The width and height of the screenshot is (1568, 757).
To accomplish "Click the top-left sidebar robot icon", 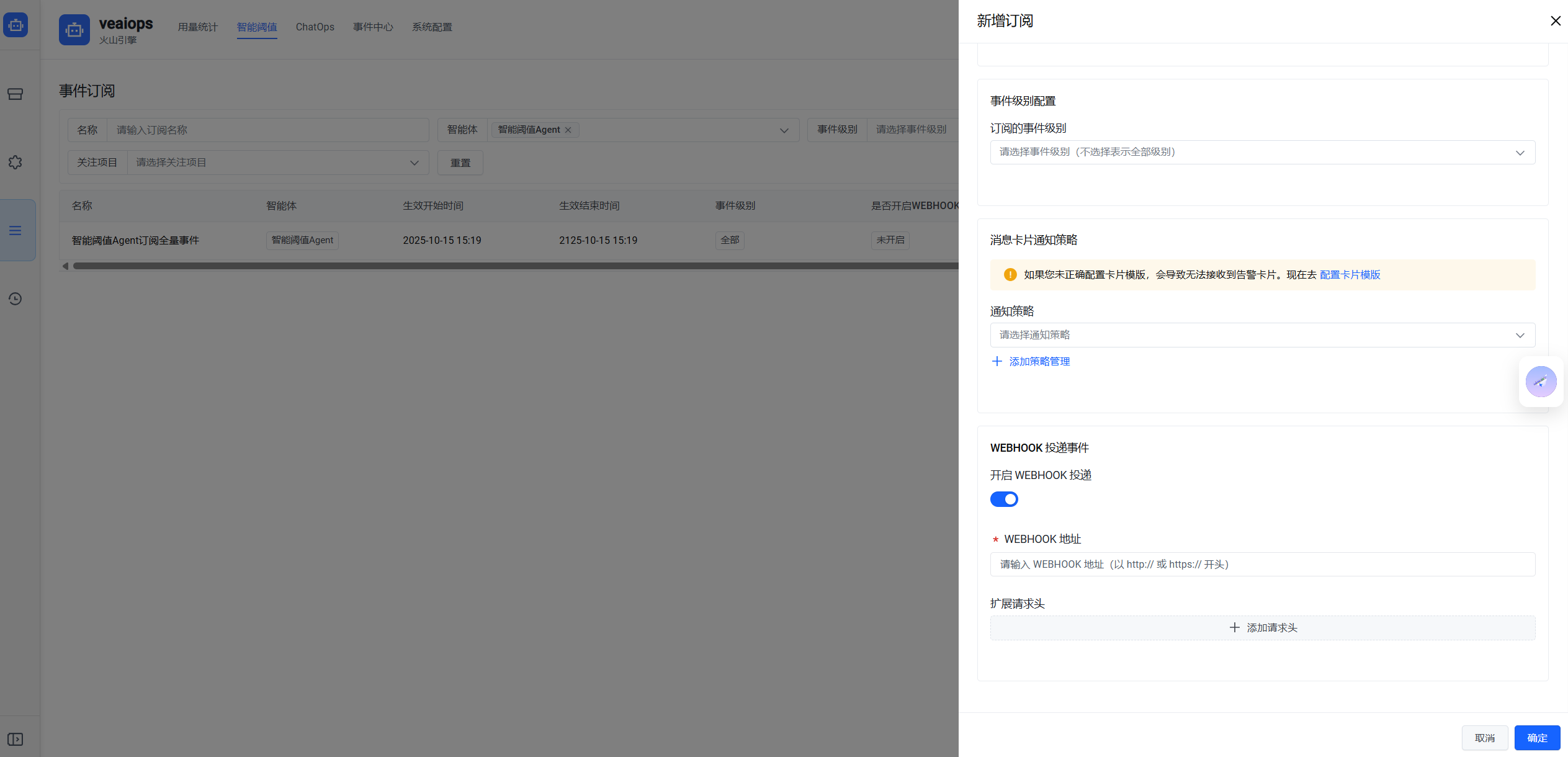I will [16, 25].
